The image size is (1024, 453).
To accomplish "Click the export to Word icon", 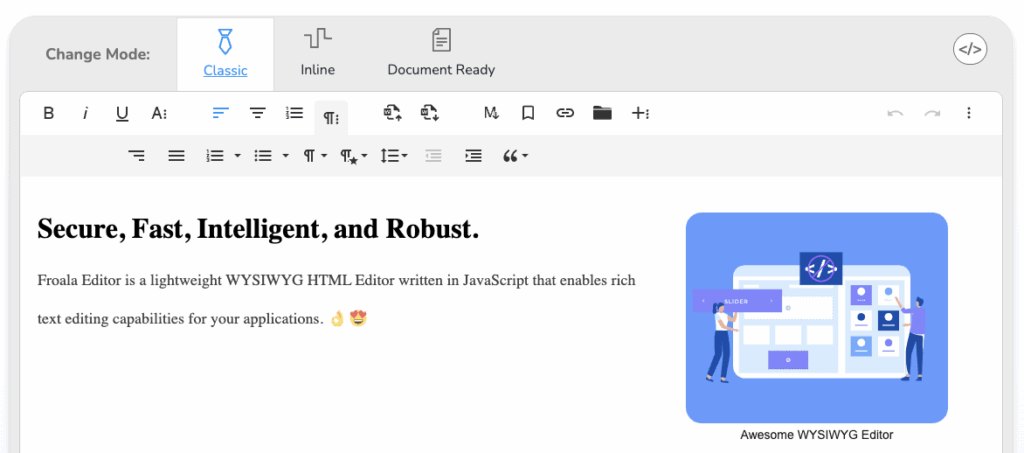I will click(429, 113).
